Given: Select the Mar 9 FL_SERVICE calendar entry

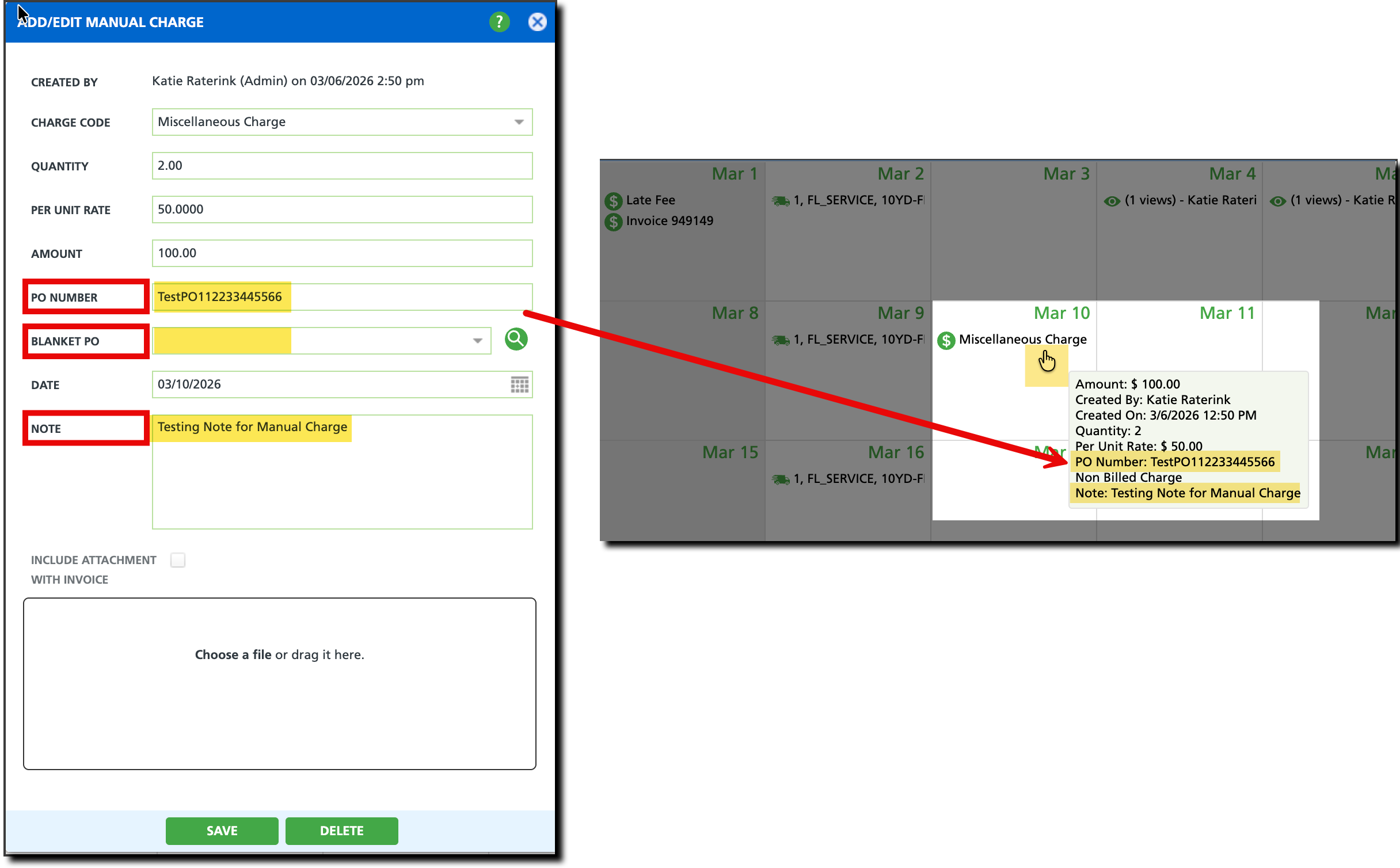Looking at the screenshot, I should 858,340.
